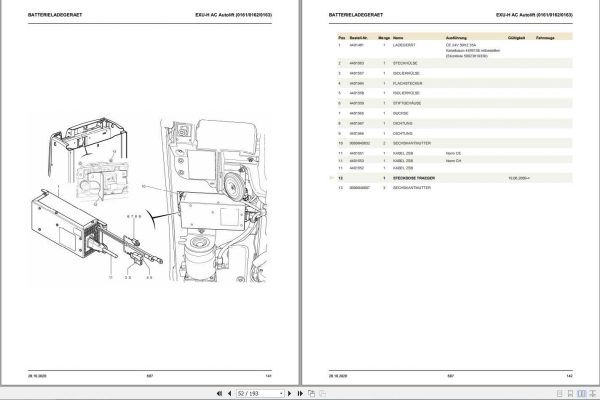
Task: Select the BUCHSE name in row 7
Action: 401,113
